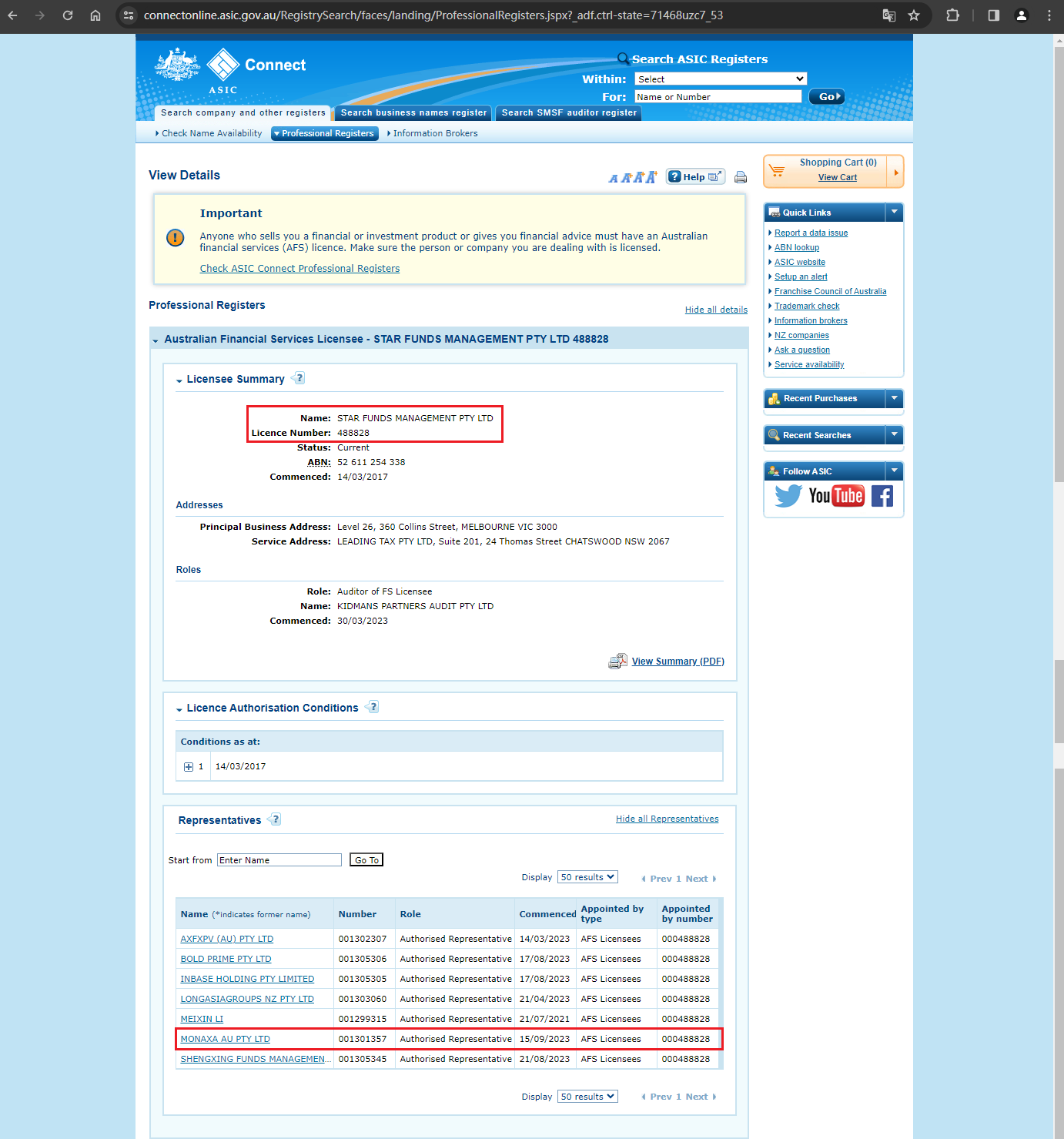Open the YouTube icon under Follow ASIC
Image resolution: width=1064 pixels, height=1139 pixels.
[x=836, y=496]
